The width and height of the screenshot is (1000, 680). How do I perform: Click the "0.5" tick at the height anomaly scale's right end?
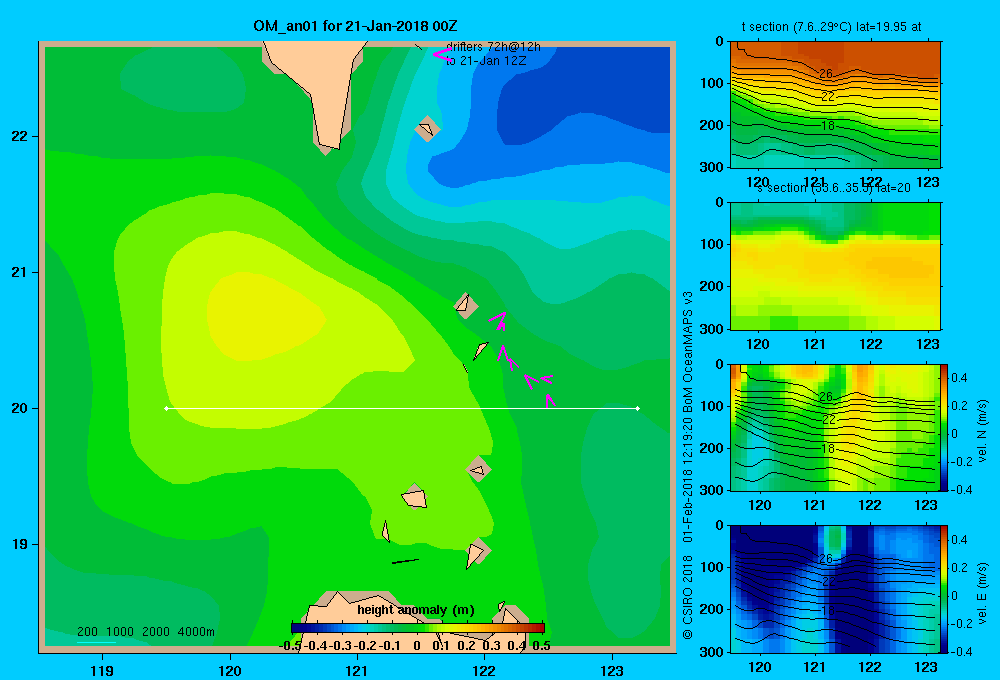point(541,646)
